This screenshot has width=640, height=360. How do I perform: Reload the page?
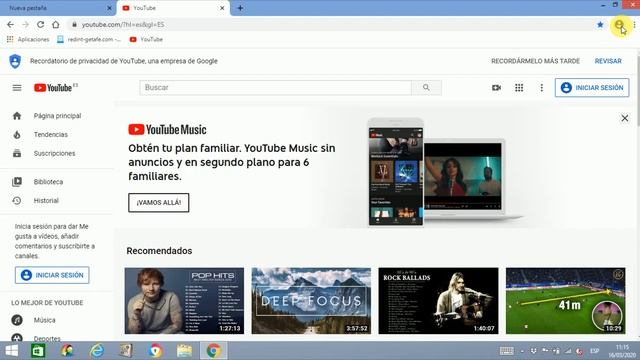coord(40,24)
